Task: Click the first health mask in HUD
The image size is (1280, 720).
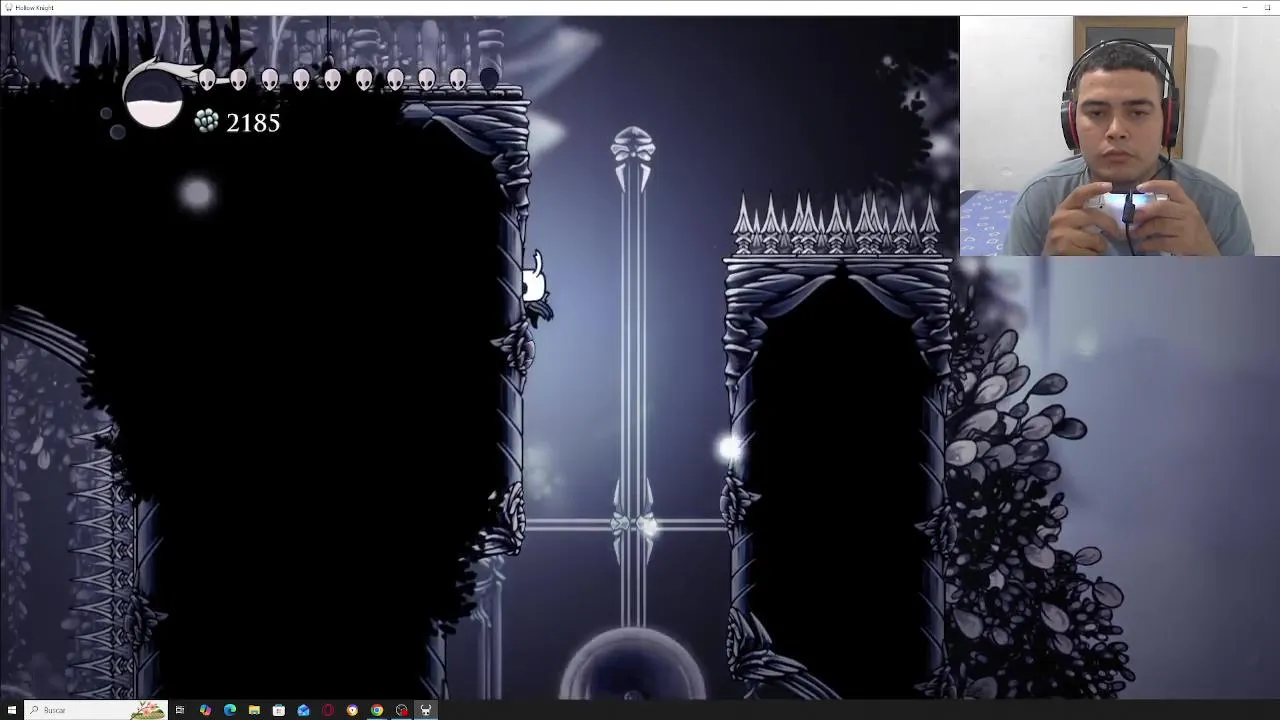Action: [207, 80]
